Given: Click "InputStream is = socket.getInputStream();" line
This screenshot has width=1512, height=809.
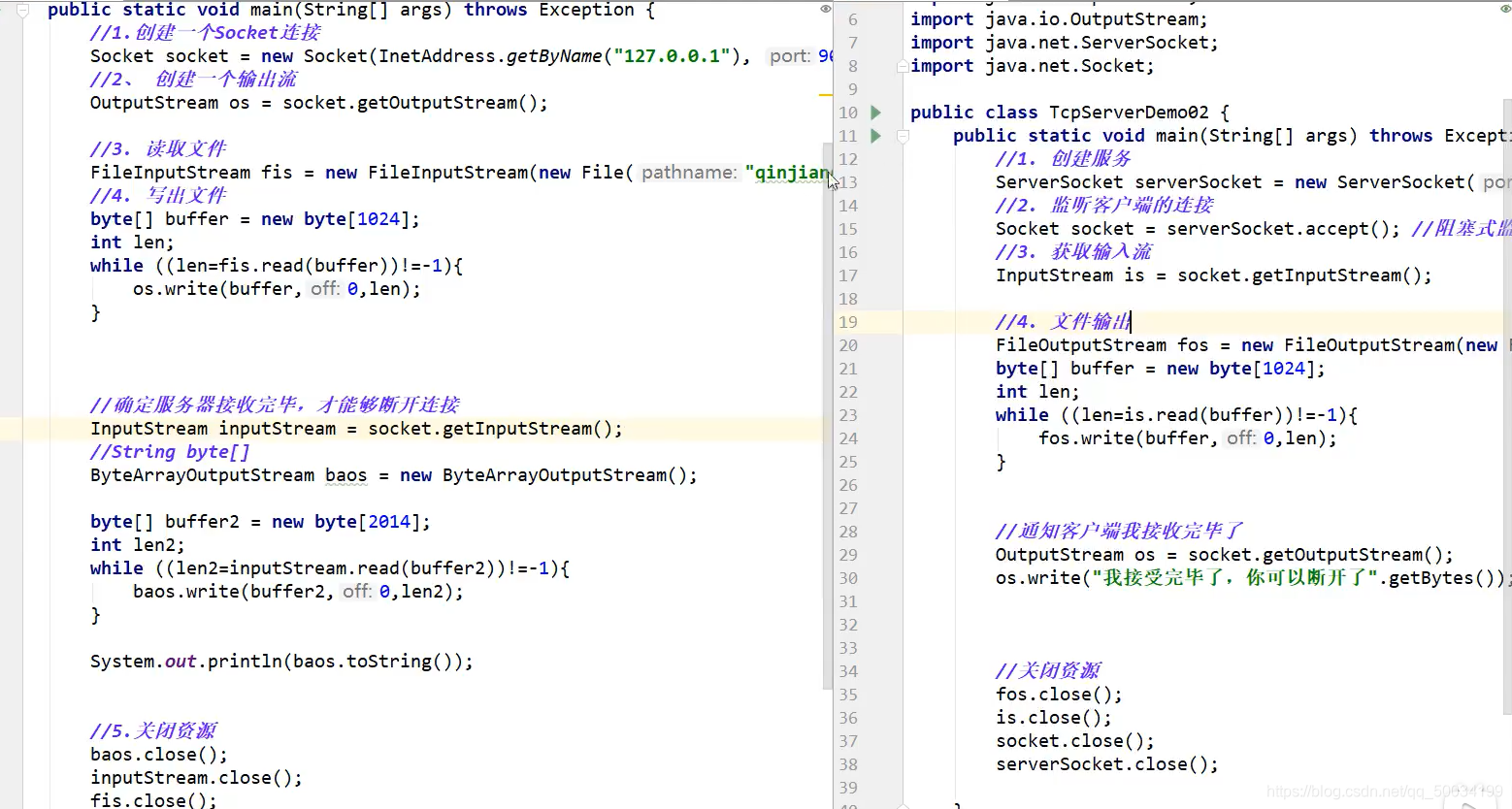Looking at the screenshot, I should (1213, 275).
